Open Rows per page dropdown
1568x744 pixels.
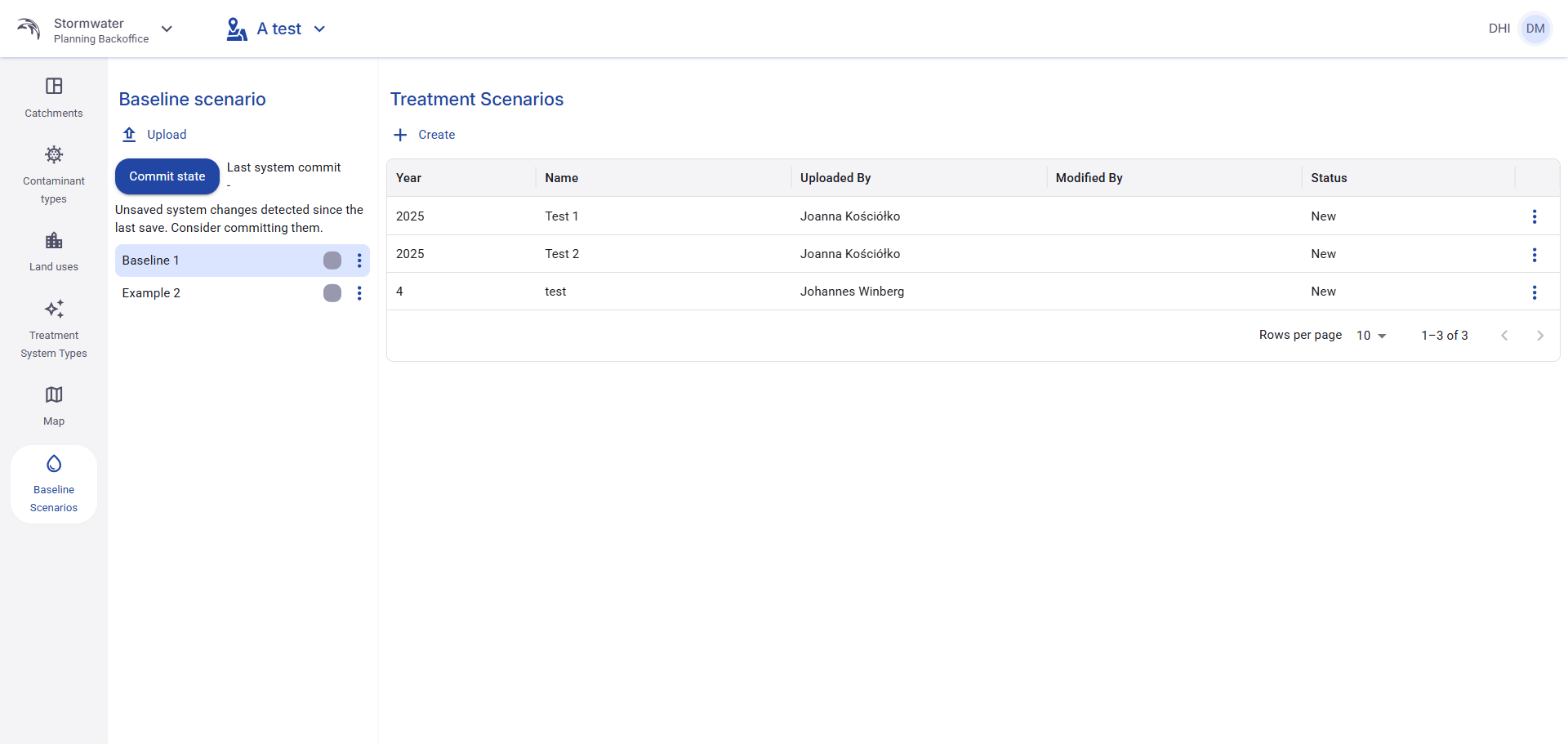pos(1371,336)
